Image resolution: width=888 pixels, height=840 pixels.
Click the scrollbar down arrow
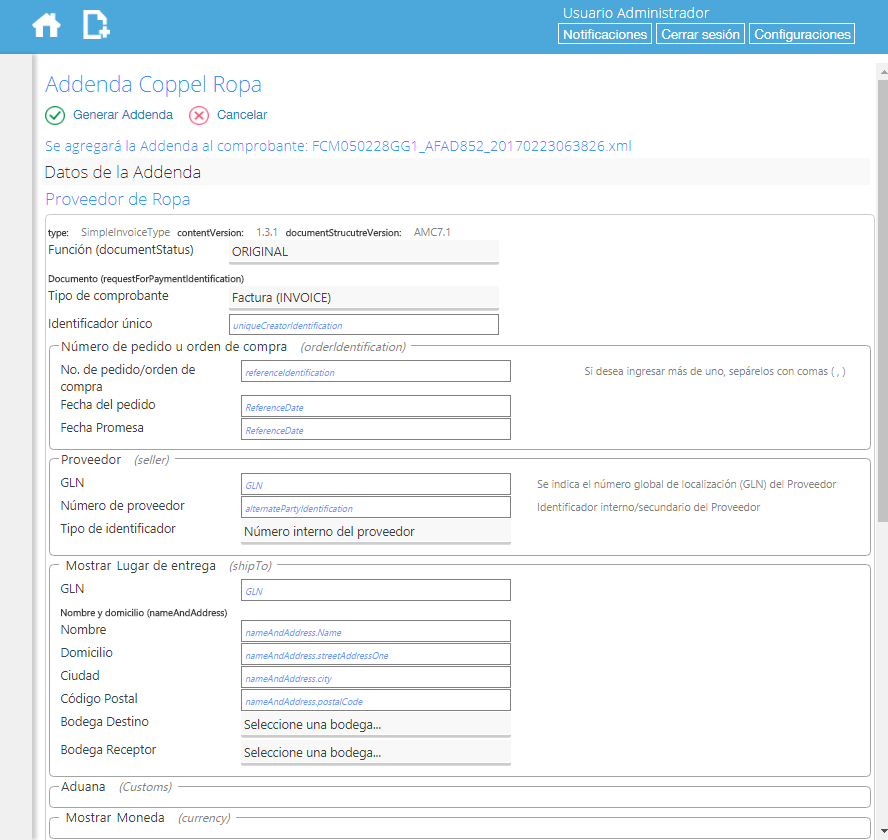coord(883,830)
